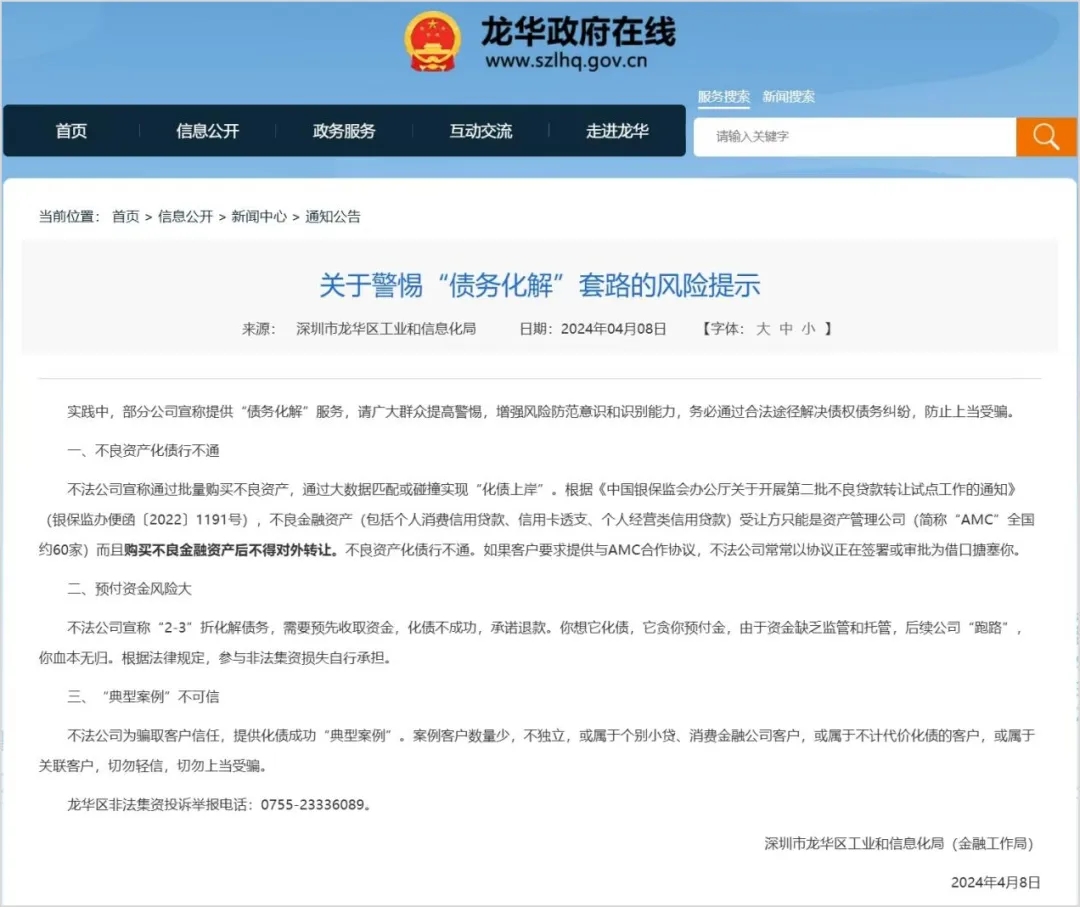Image resolution: width=1080 pixels, height=907 pixels.
Task: Click the orange search magnifier button
Action: pos(1045,136)
